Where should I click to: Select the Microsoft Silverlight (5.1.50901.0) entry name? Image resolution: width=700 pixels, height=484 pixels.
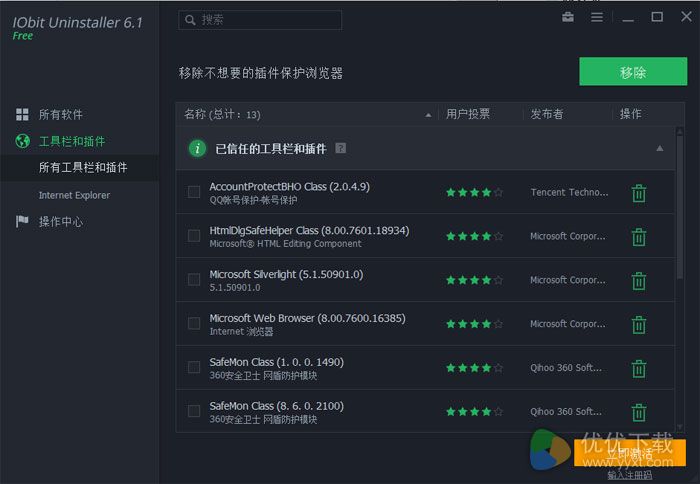pyautogui.click(x=286, y=275)
